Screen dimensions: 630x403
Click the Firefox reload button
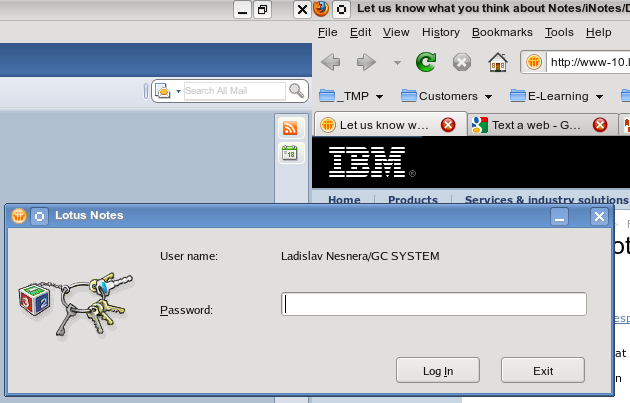(426, 63)
